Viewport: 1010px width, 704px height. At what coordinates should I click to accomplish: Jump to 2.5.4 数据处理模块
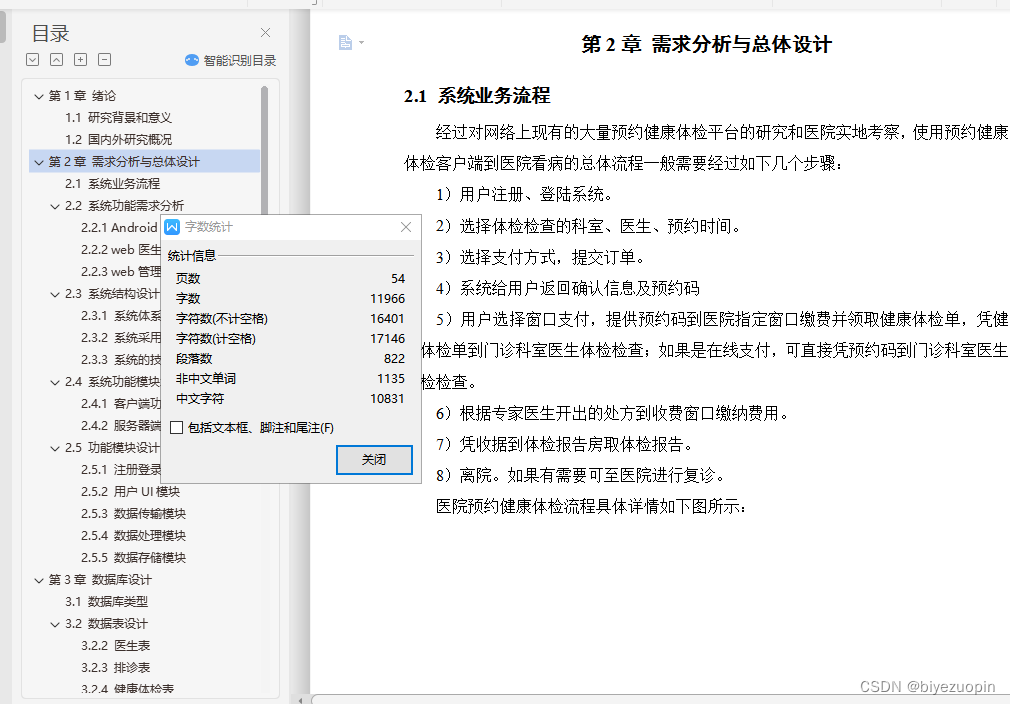pyautogui.click(x=133, y=536)
